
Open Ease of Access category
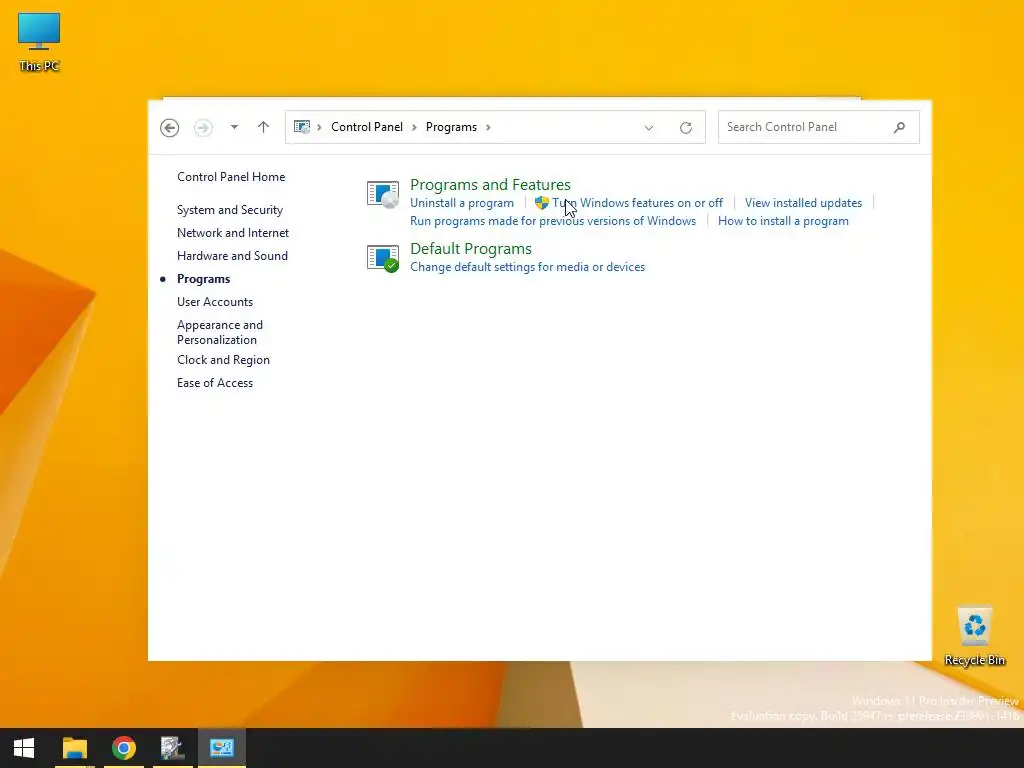click(215, 383)
